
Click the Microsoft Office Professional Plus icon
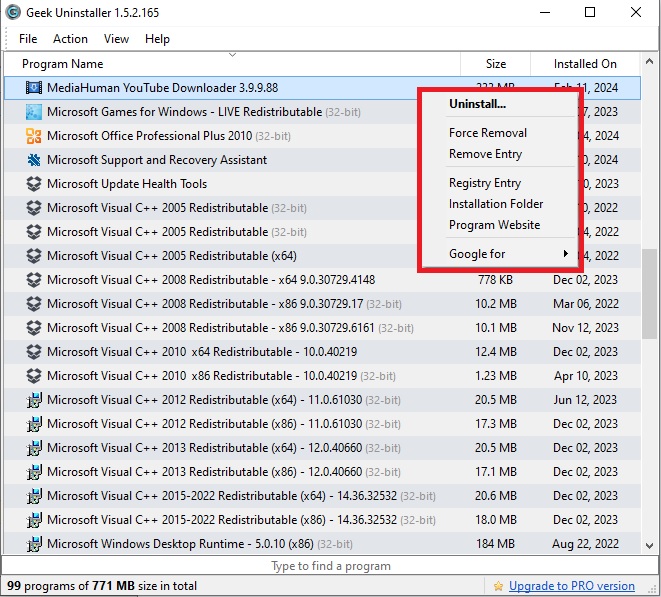click(34, 136)
